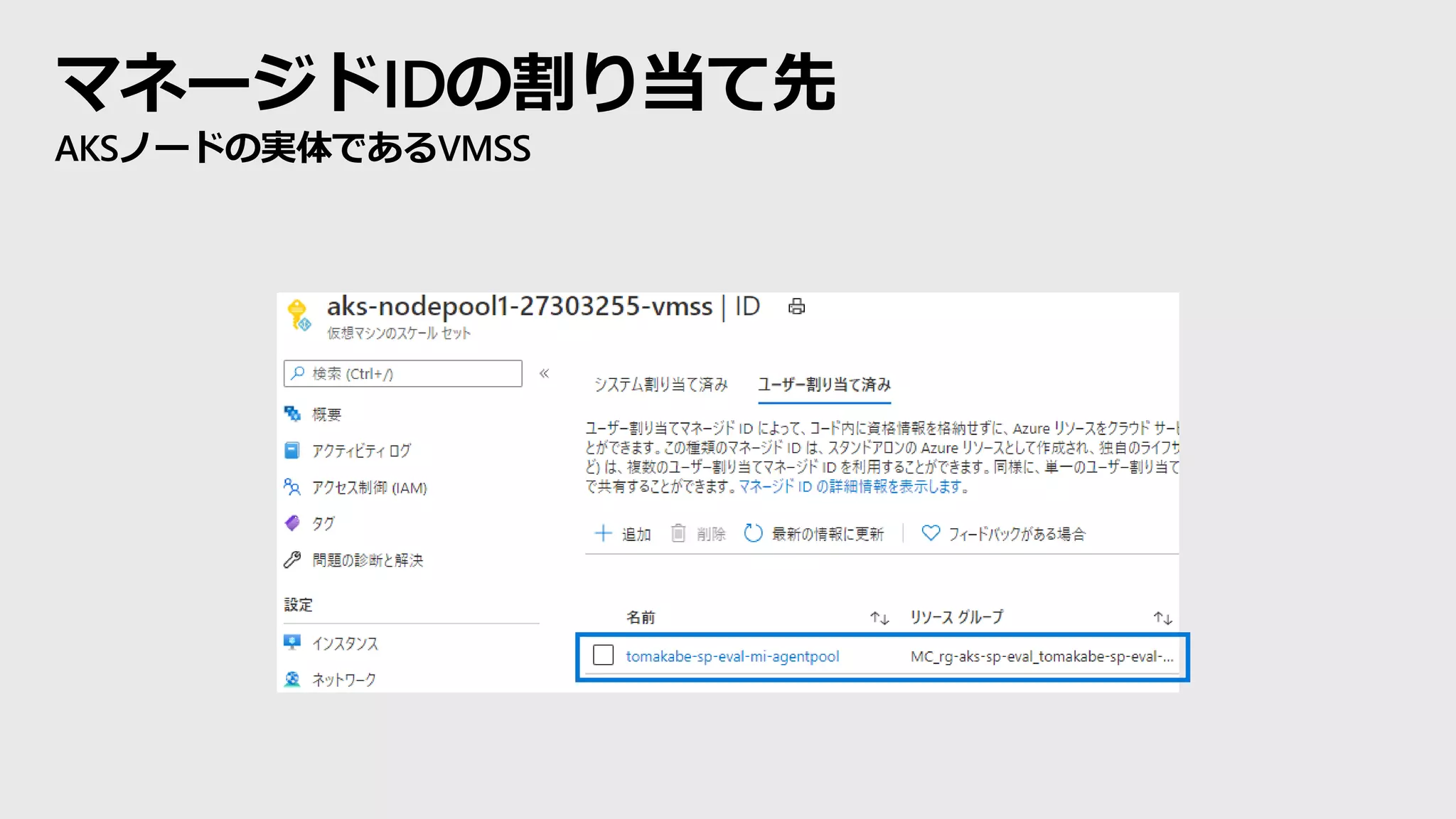The width and height of the screenshot is (1456, 819).
Task: Open アクティビティ ログ in the sidebar
Action: click(361, 450)
